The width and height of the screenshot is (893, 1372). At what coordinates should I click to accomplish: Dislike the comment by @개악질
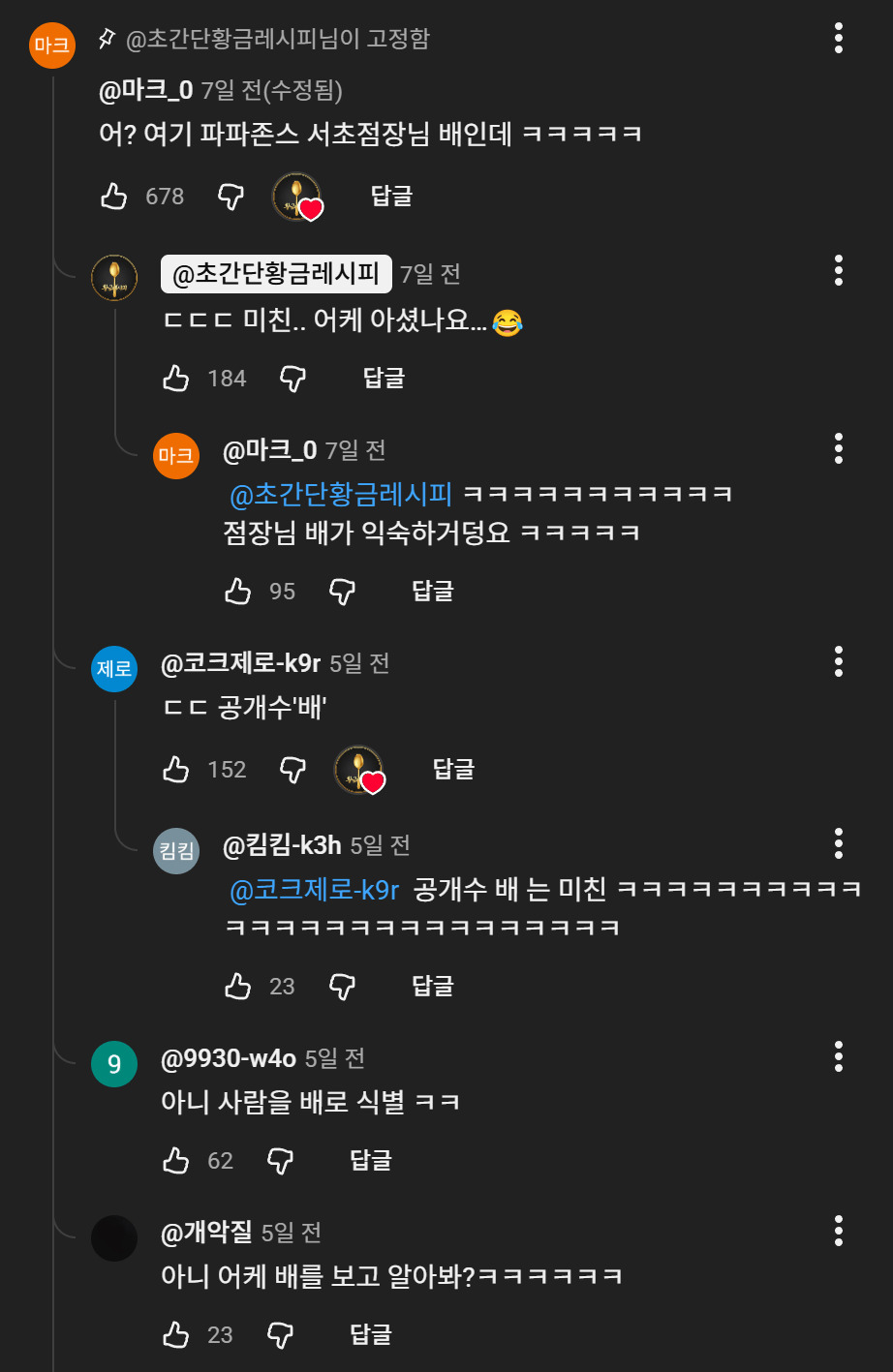[x=280, y=1332]
